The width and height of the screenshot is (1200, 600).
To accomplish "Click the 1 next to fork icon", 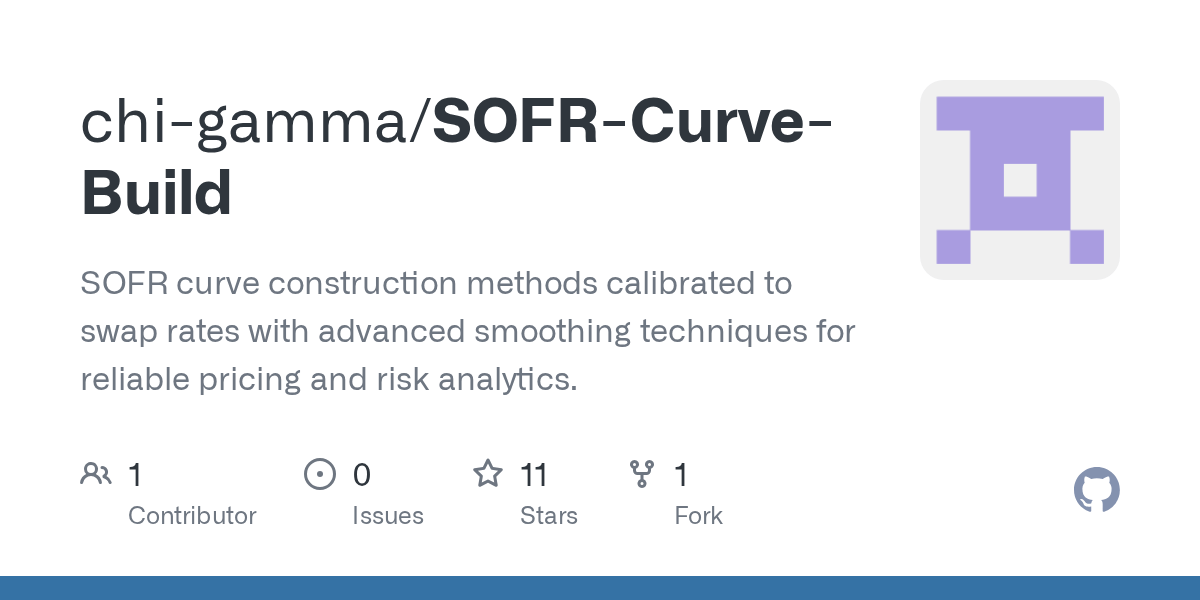I will [x=681, y=474].
